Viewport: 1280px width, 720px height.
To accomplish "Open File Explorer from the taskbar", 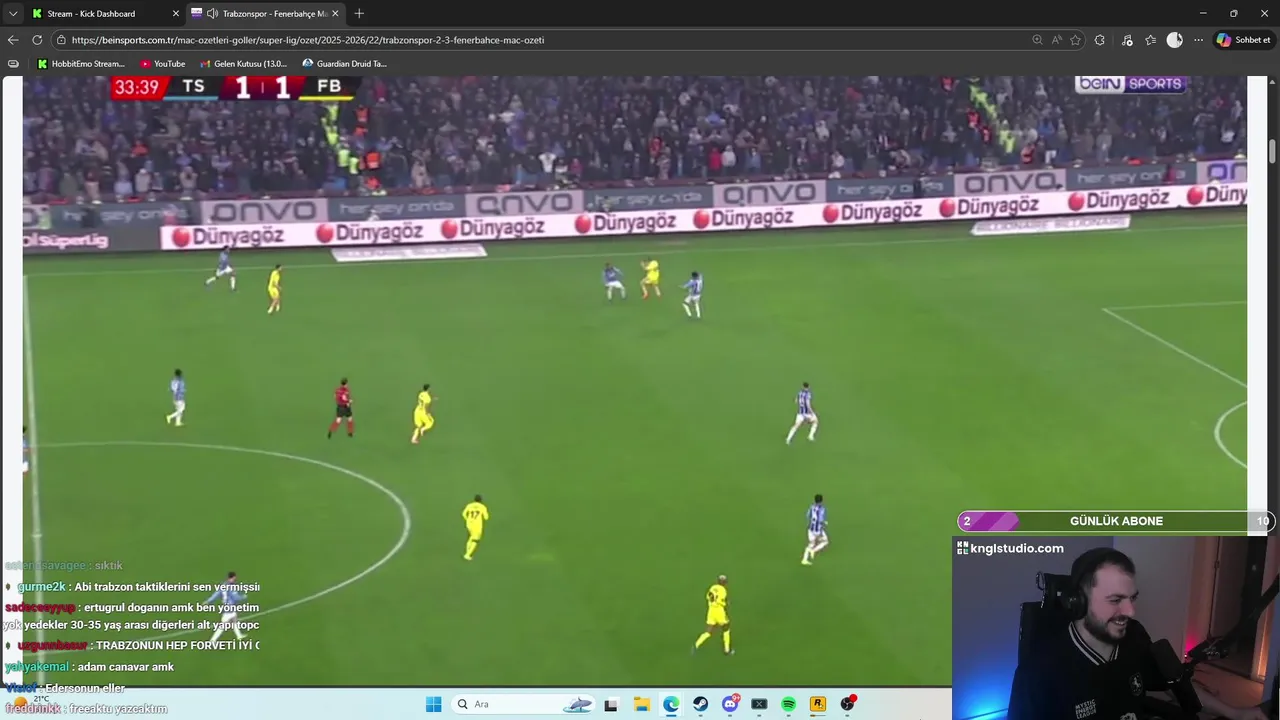I will 641,704.
